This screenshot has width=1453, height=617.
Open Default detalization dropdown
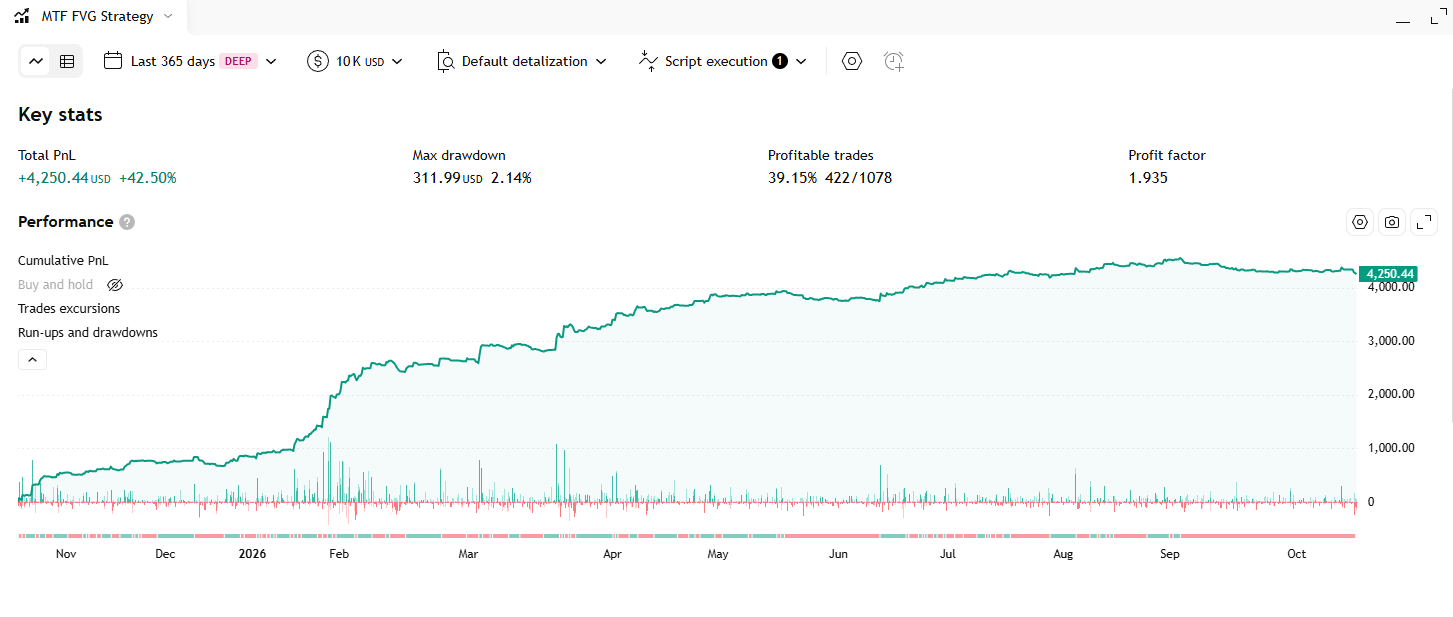pos(522,61)
